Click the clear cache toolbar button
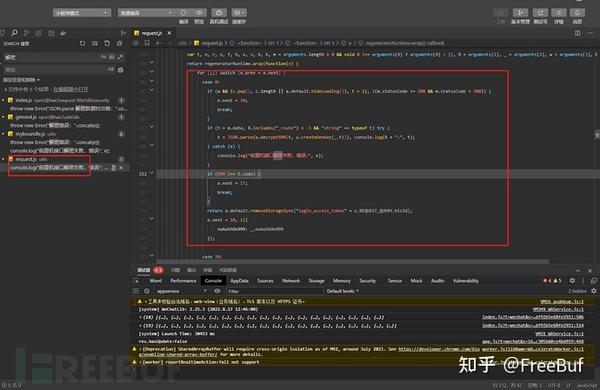600x390 pixels. click(x=239, y=13)
